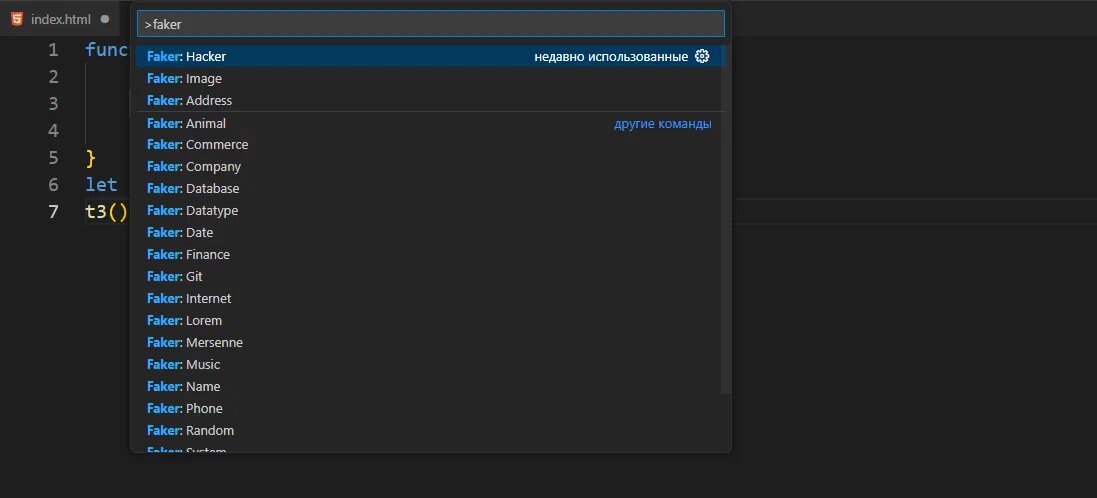The image size is (1097, 498).
Task: Run the Faker: Image command
Action: coord(431,78)
